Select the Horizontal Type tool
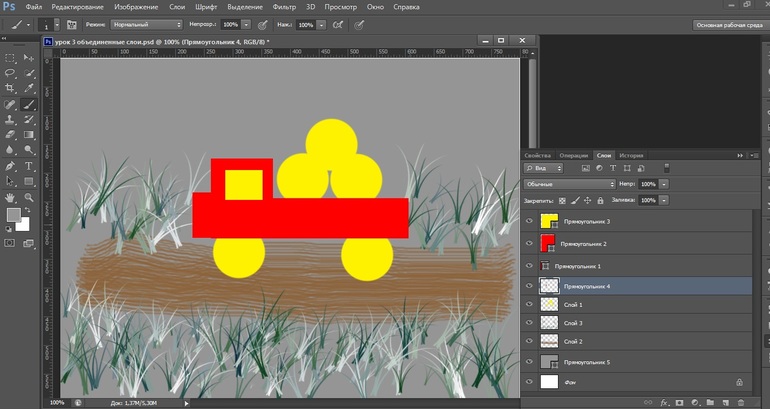The image size is (770, 409). pyautogui.click(x=29, y=166)
